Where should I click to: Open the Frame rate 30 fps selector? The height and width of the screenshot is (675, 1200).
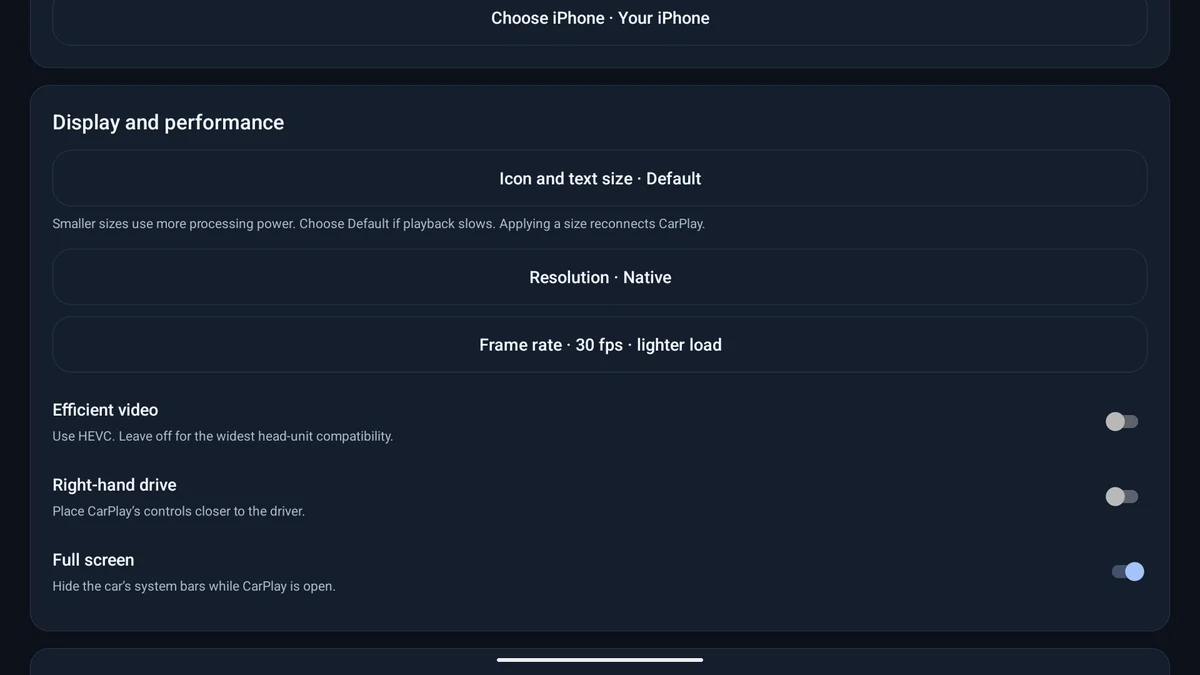[599, 345]
